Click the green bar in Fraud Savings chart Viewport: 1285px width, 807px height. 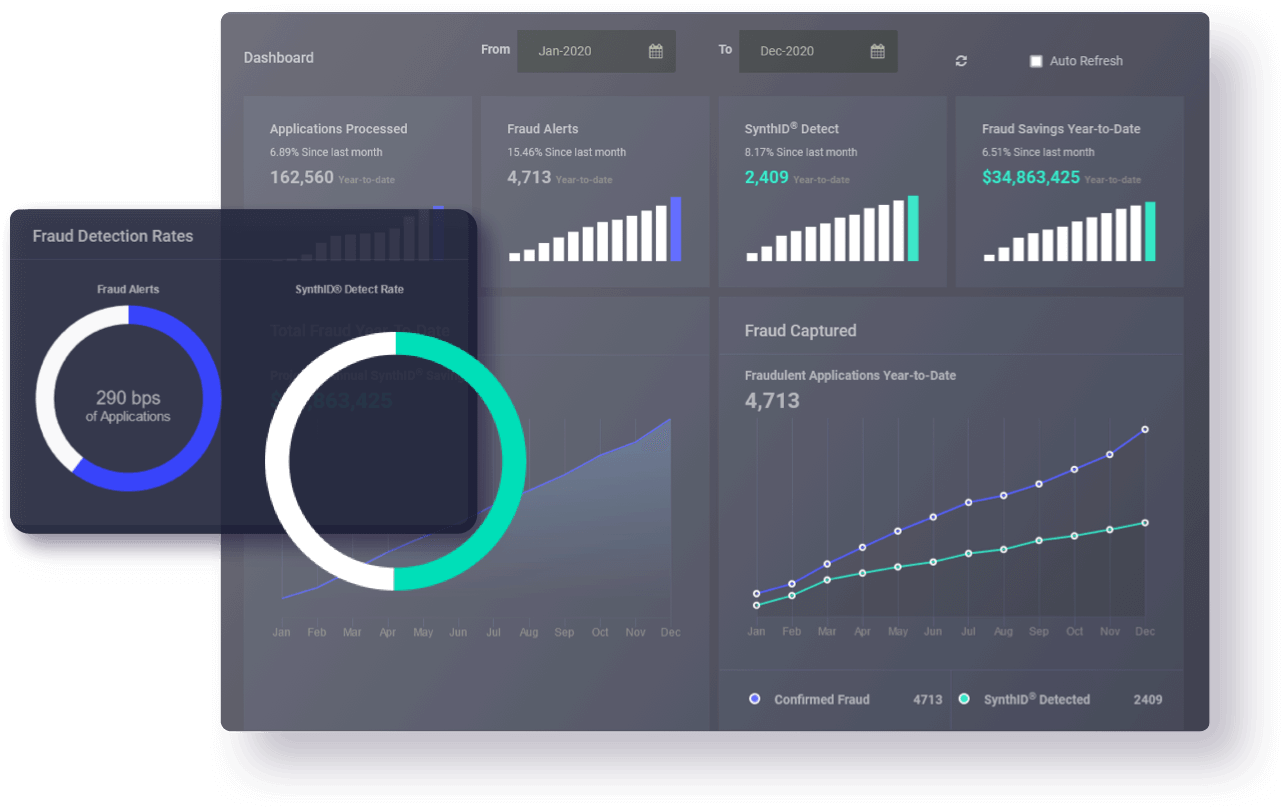point(1150,231)
